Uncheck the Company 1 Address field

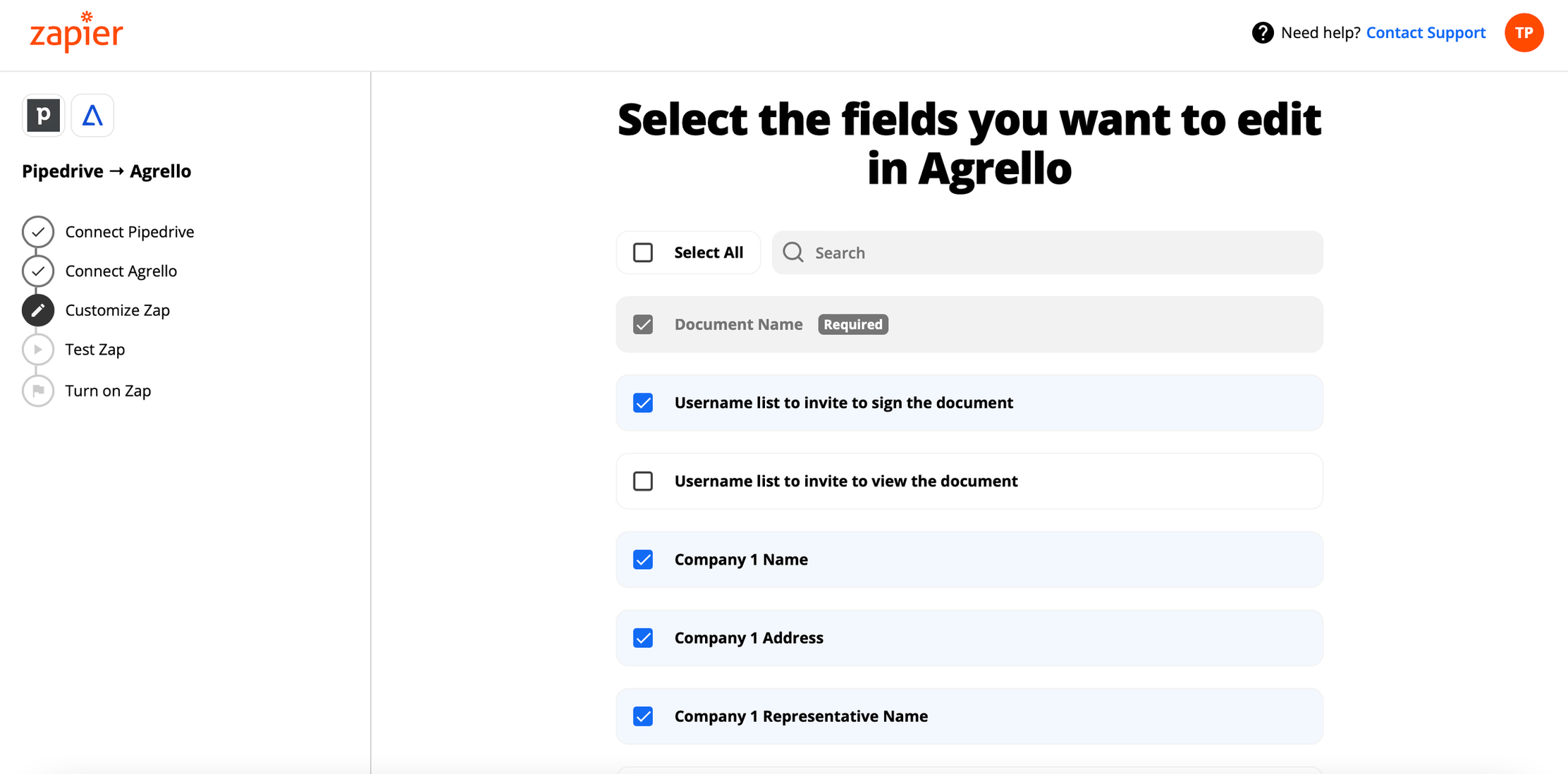coord(643,638)
